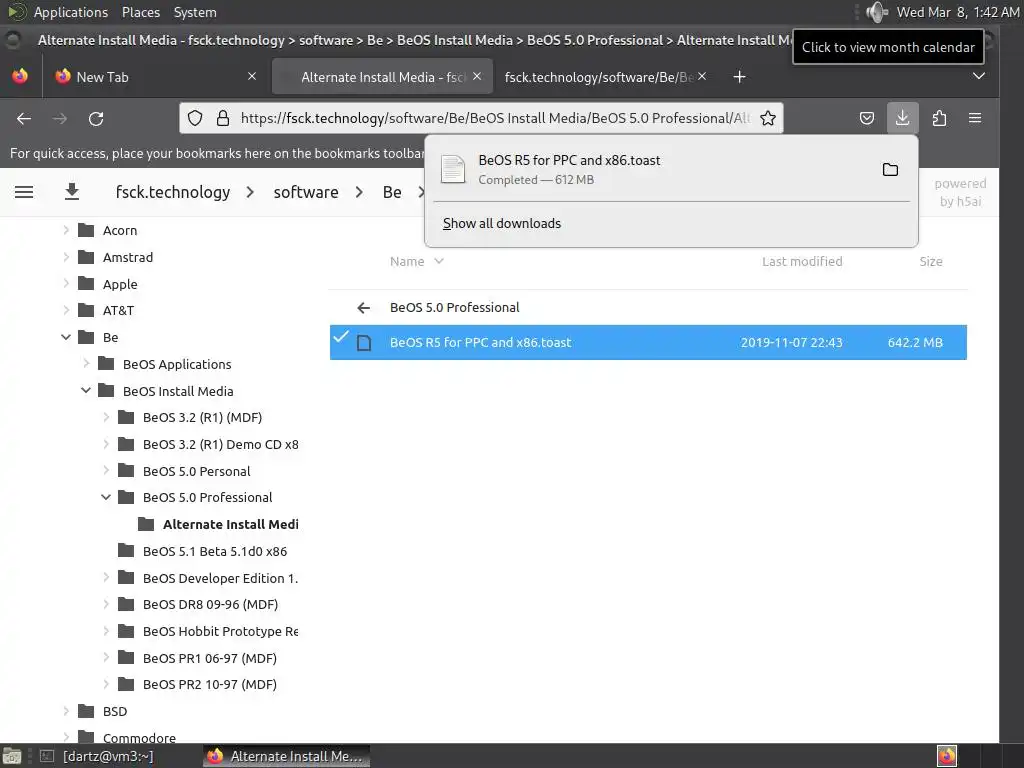Open the software breadcrumb link
The height and width of the screenshot is (768, 1024).
[306, 192]
